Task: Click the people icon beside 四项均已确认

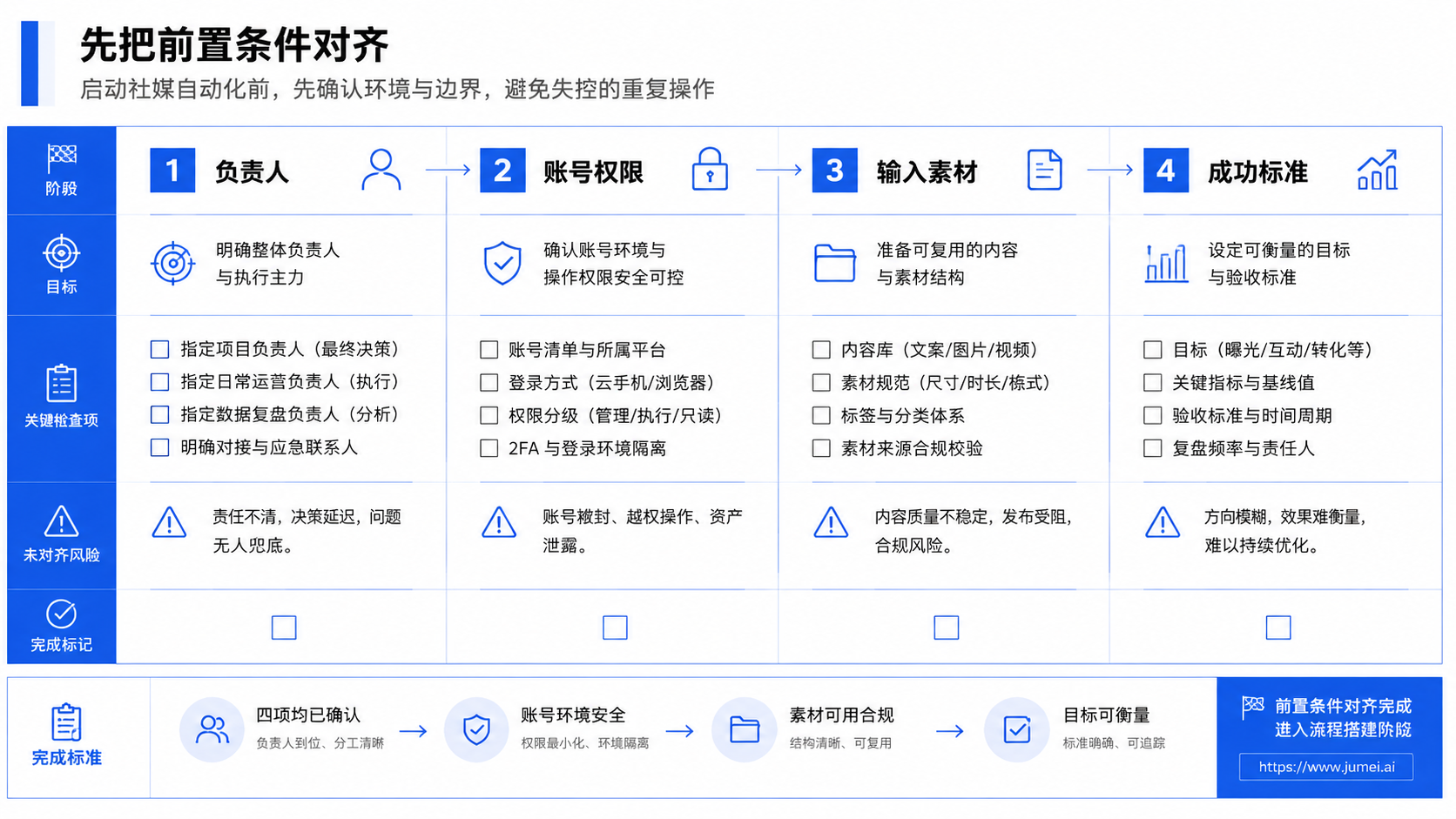Action: (212, 729)
